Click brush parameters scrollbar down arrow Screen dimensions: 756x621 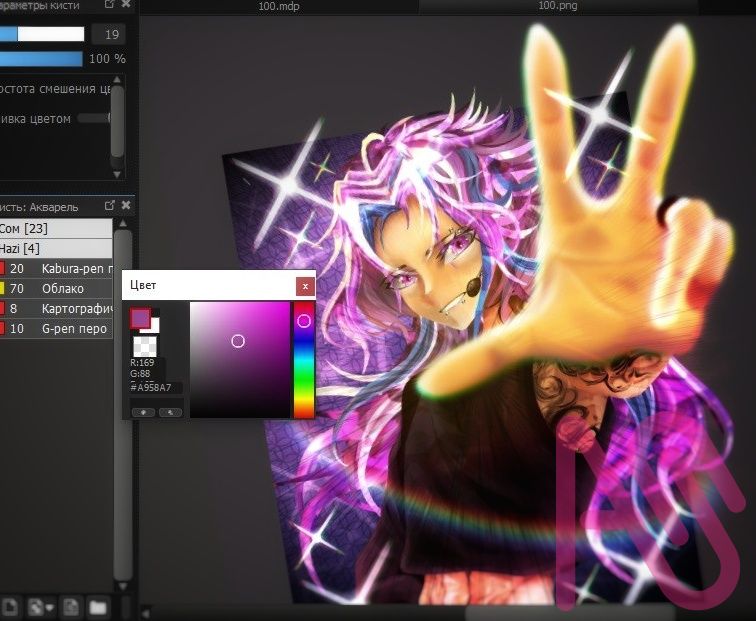[117, 174]
